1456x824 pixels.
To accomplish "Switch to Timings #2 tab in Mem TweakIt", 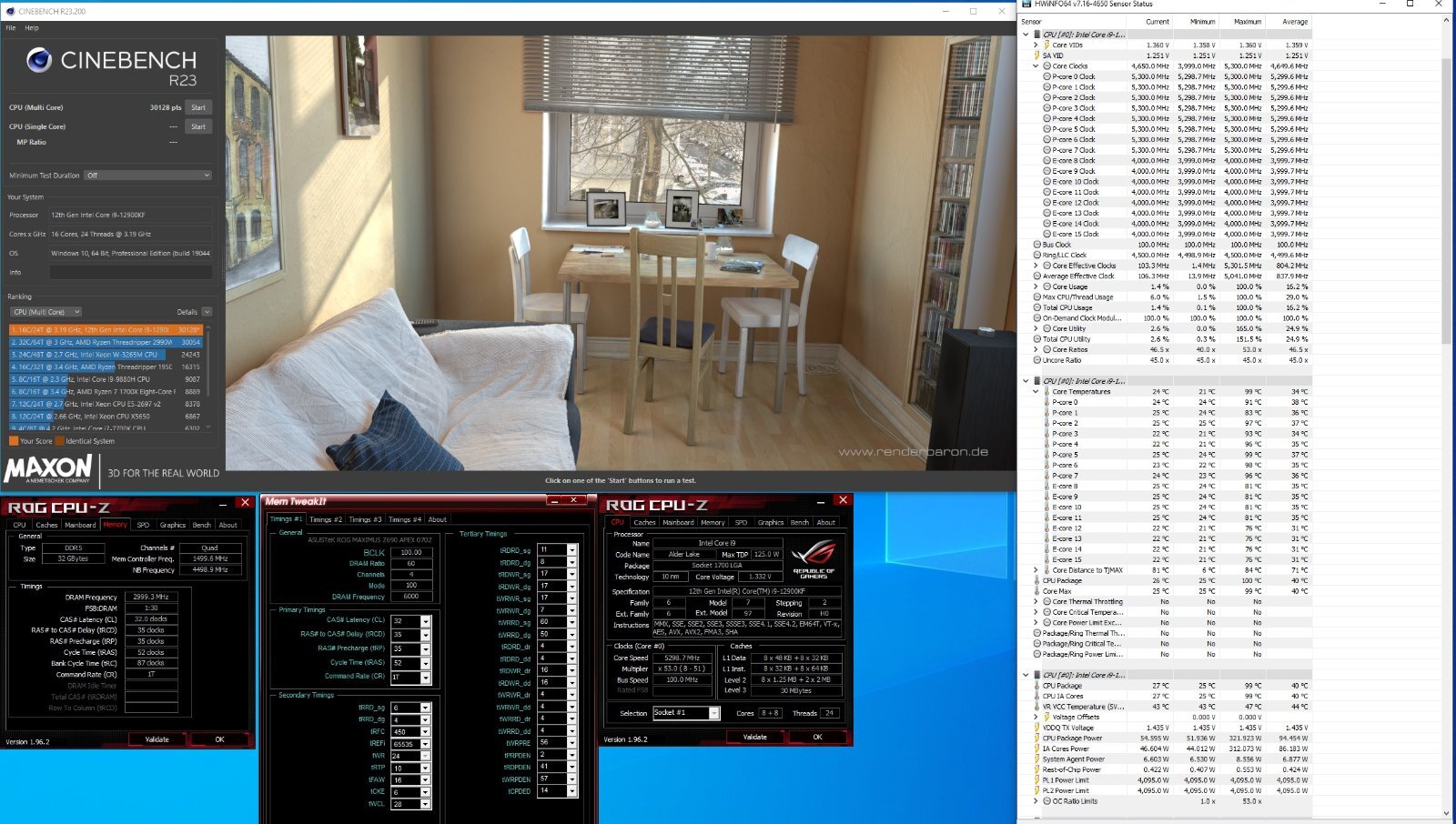I will pyautogui.click(x=326, y=519).
